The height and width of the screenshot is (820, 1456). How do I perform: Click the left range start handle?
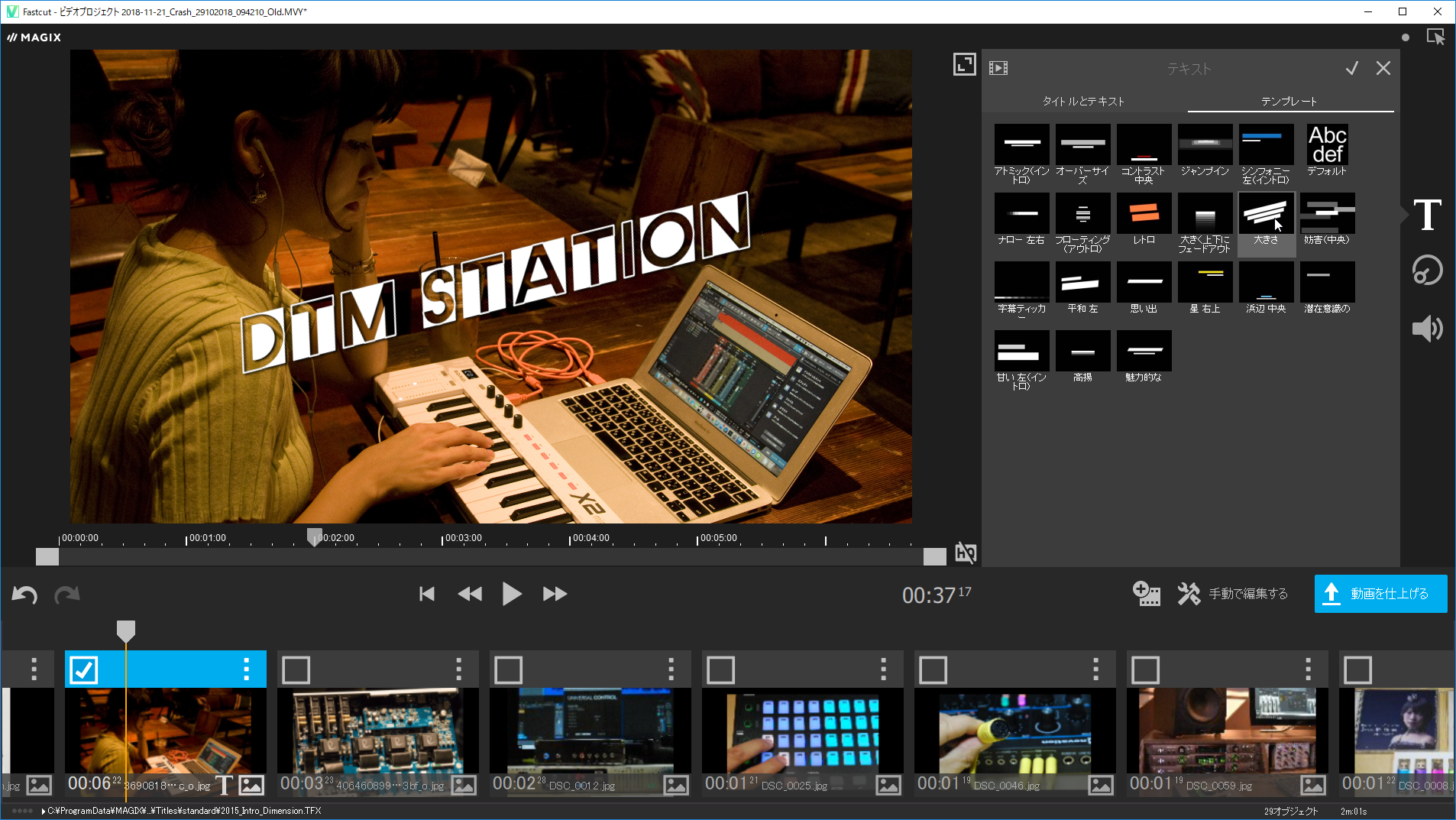click(47, 557)
